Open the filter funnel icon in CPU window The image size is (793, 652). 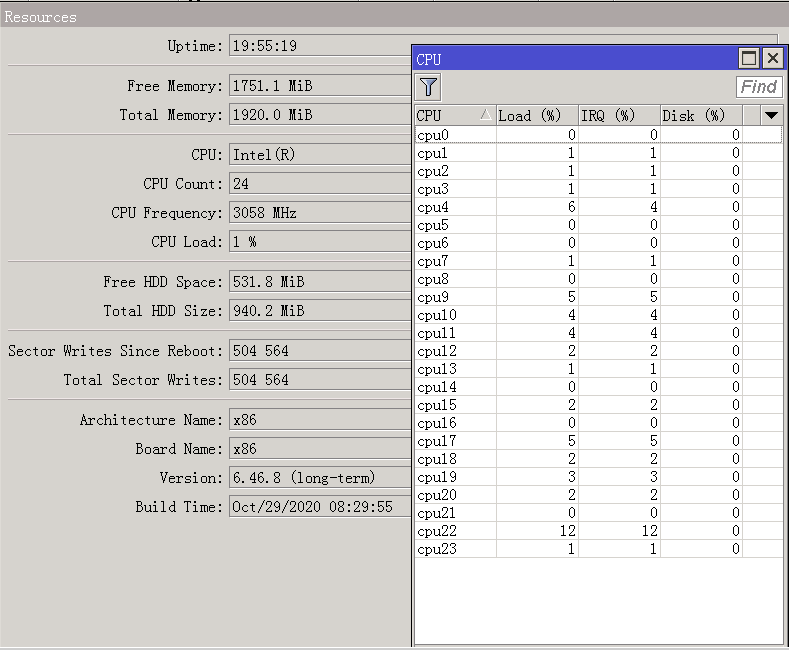pyautogui.click(x=429, y=87)
